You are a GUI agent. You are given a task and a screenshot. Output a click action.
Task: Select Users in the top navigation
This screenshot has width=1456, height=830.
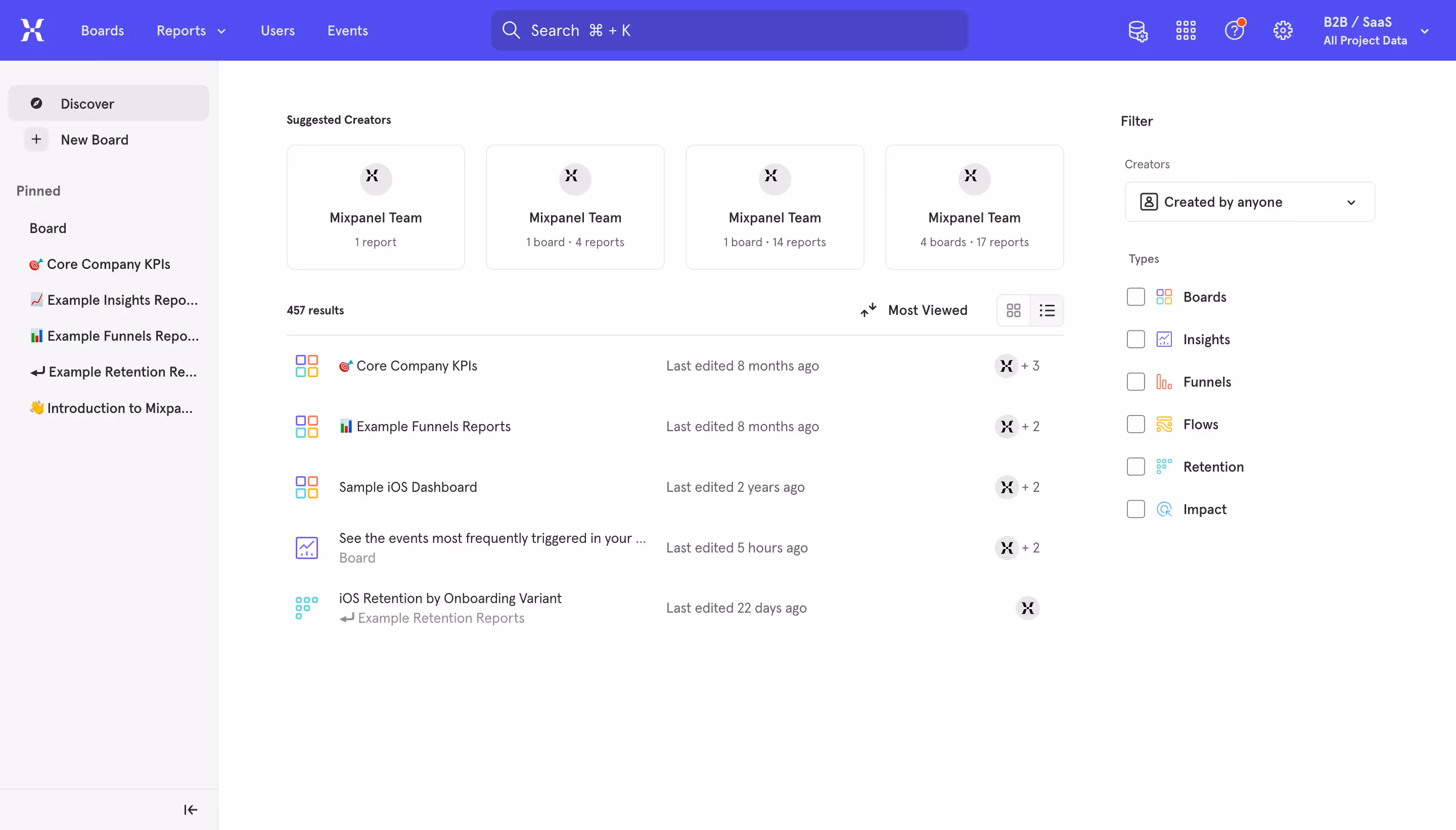point(278,30)
